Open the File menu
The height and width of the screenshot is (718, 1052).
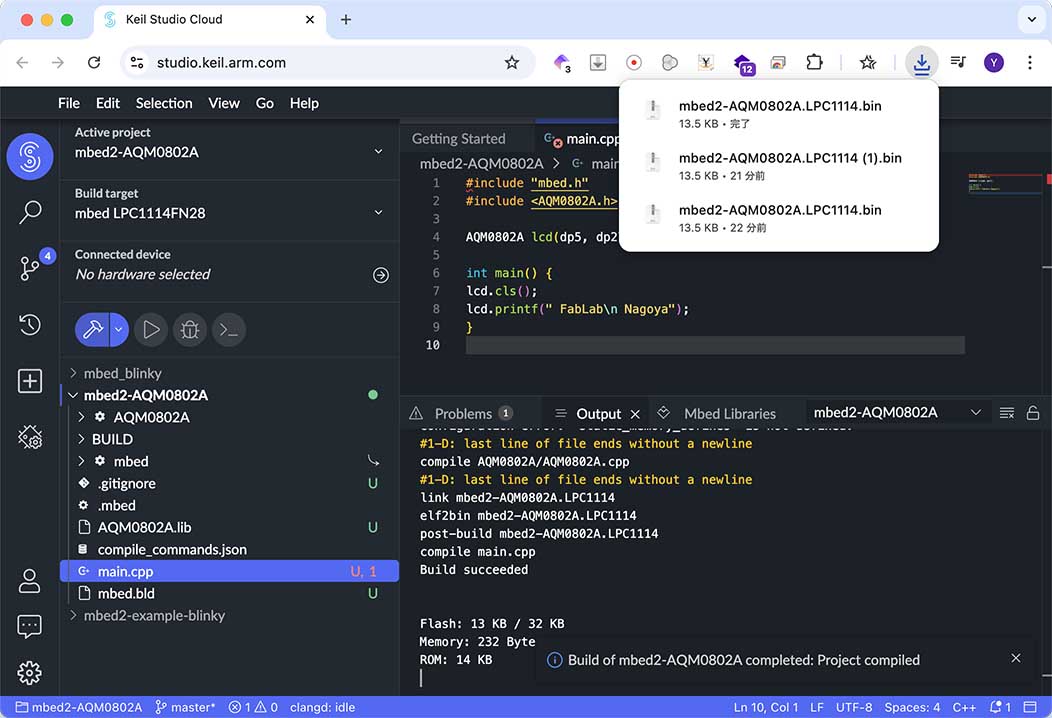[68, 103]
